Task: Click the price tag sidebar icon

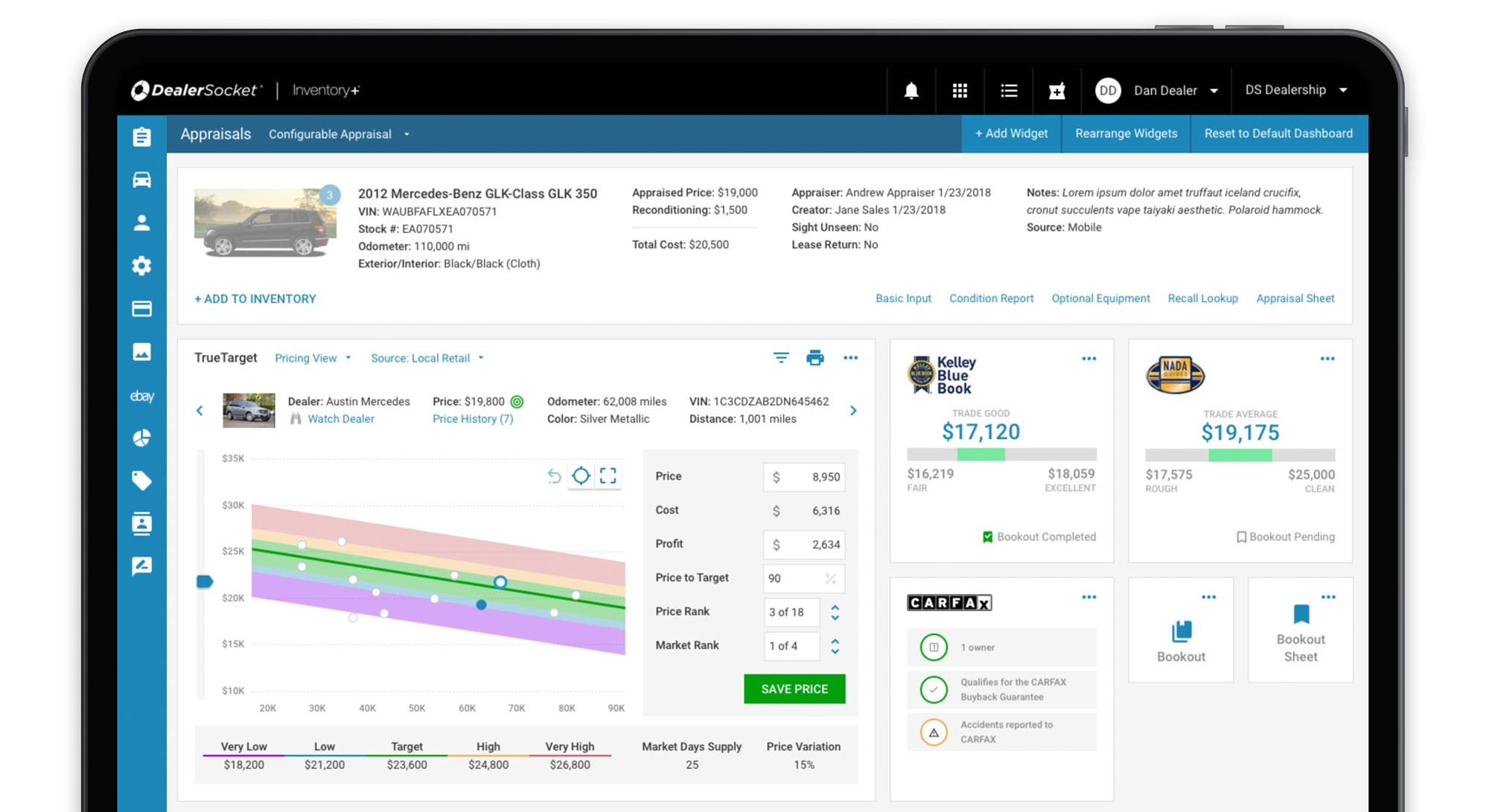Action: (x=141, y=480)
